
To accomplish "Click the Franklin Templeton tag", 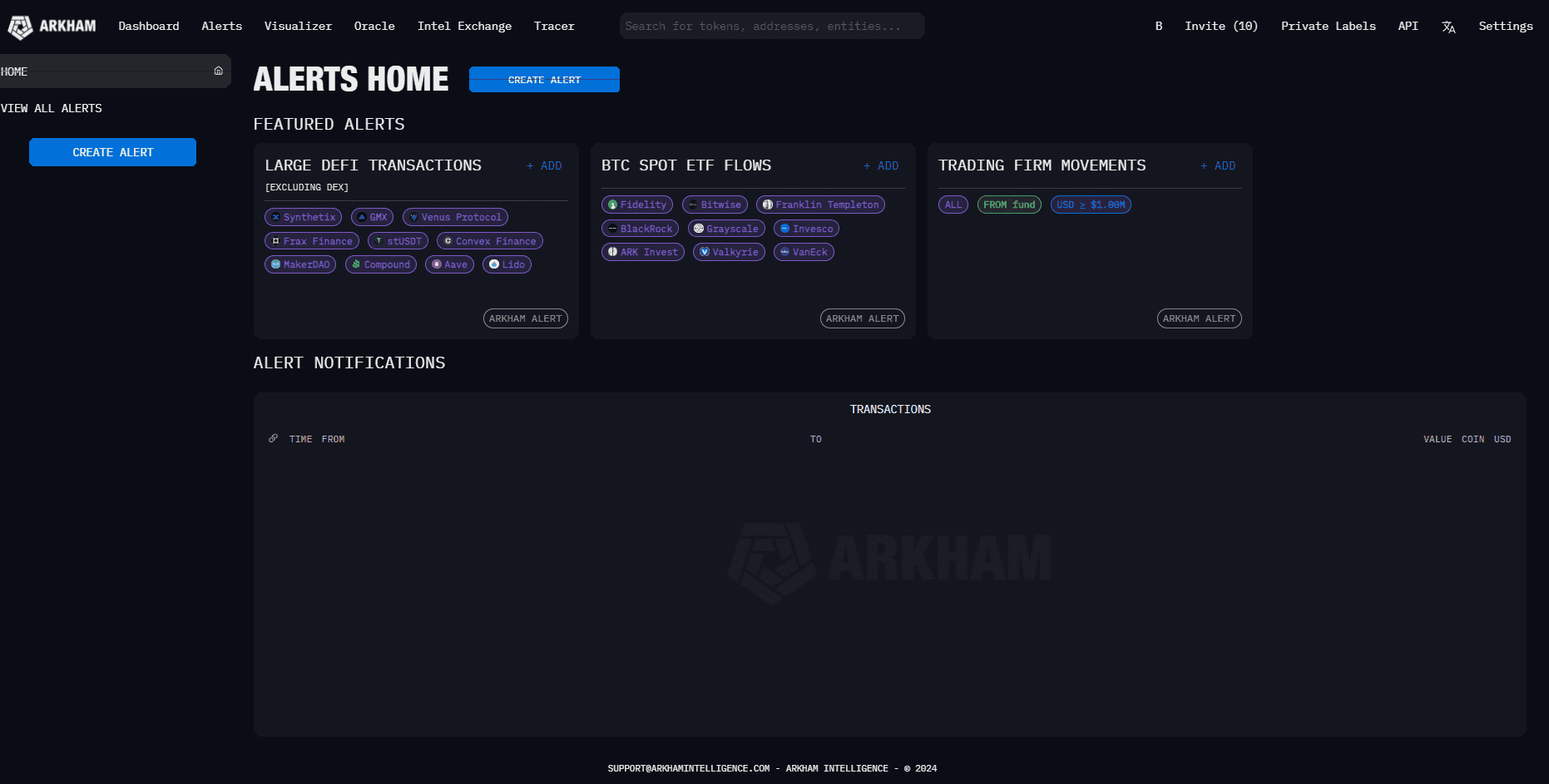I will 820,205.
